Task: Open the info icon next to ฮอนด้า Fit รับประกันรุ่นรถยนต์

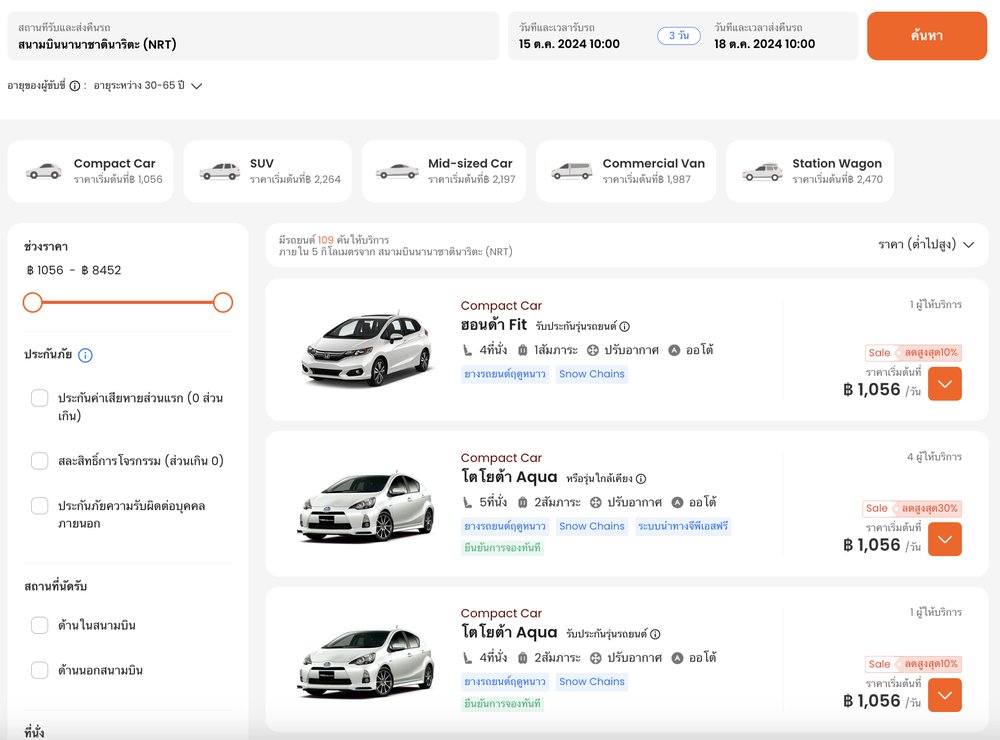Action: 625,327
